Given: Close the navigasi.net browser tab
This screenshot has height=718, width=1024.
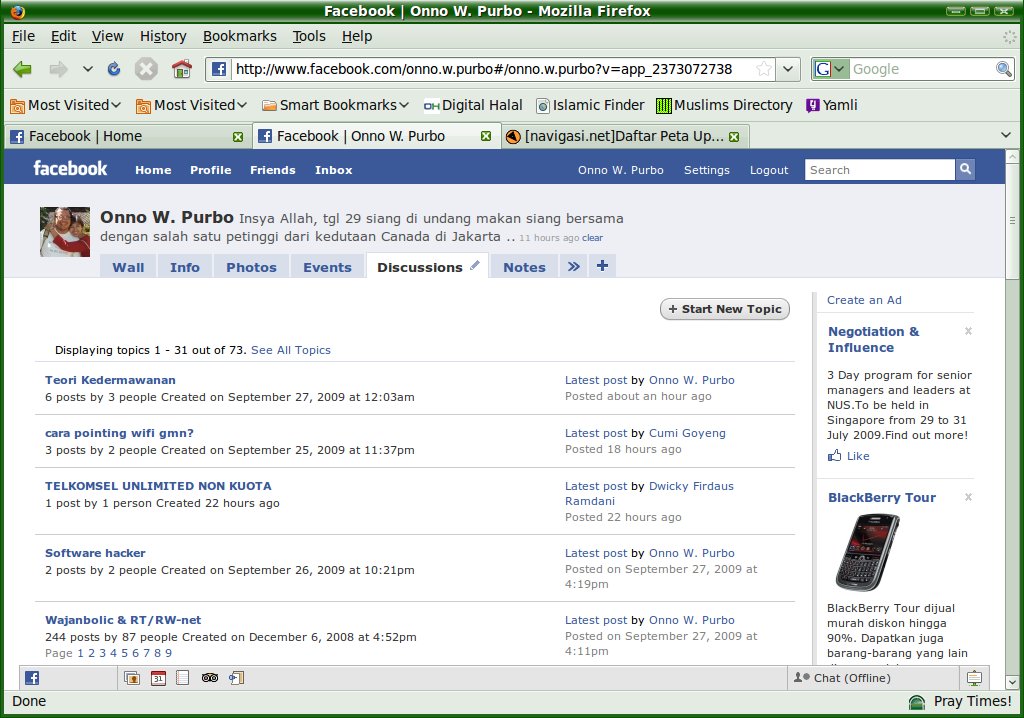Looking at the screenshot, I should 734,136.
